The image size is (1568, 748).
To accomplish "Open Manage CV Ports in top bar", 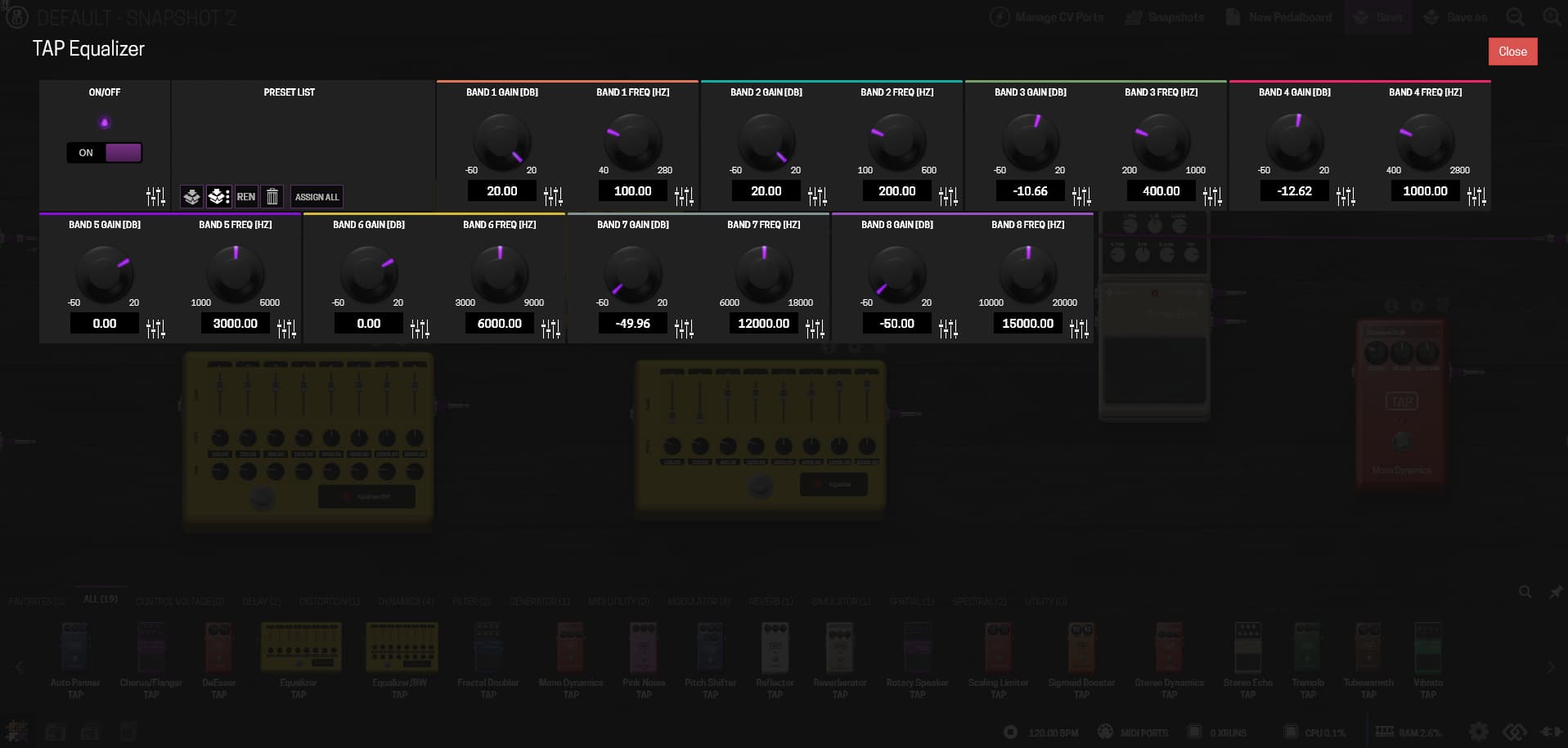I will click(1047, 17).
